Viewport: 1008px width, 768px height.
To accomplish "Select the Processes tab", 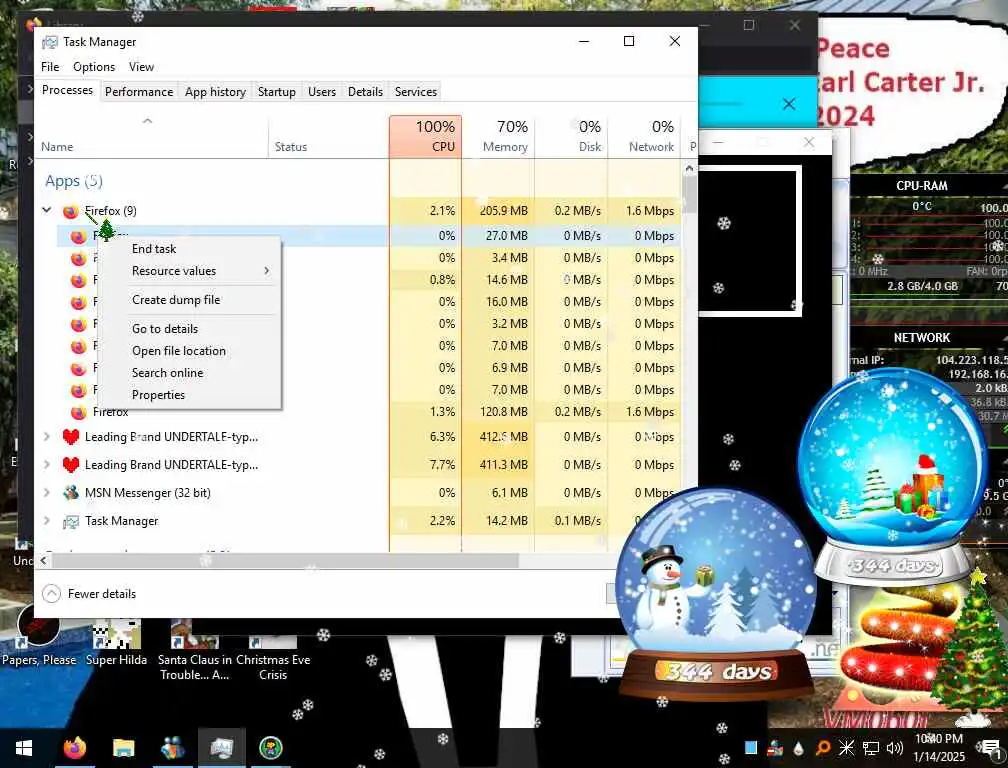I will 67,90.
